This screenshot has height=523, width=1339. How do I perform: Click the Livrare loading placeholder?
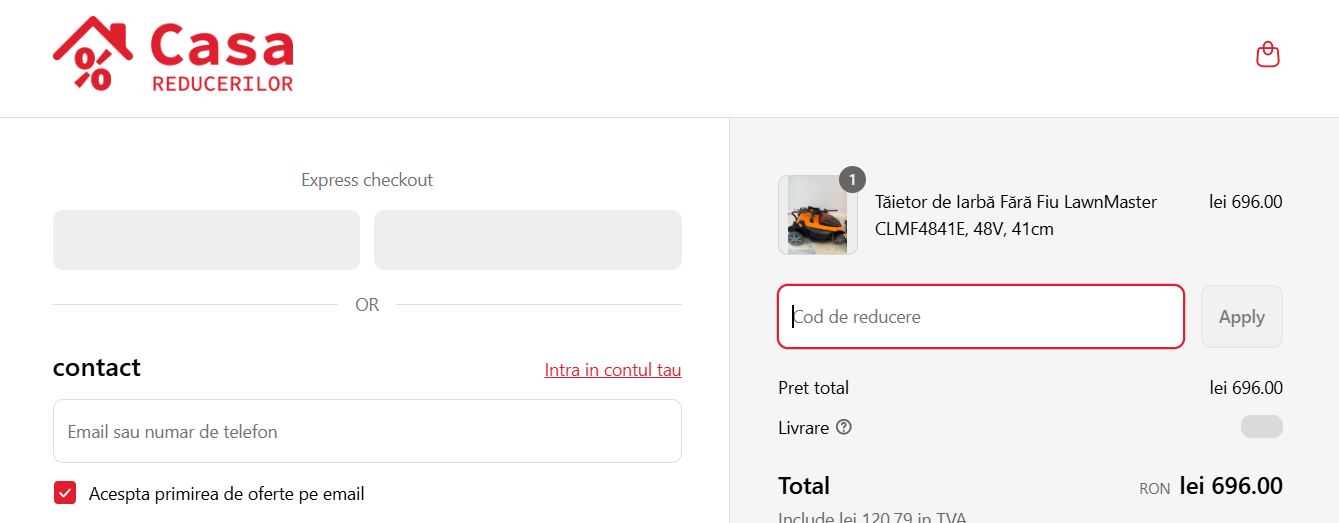[1261, 427]
